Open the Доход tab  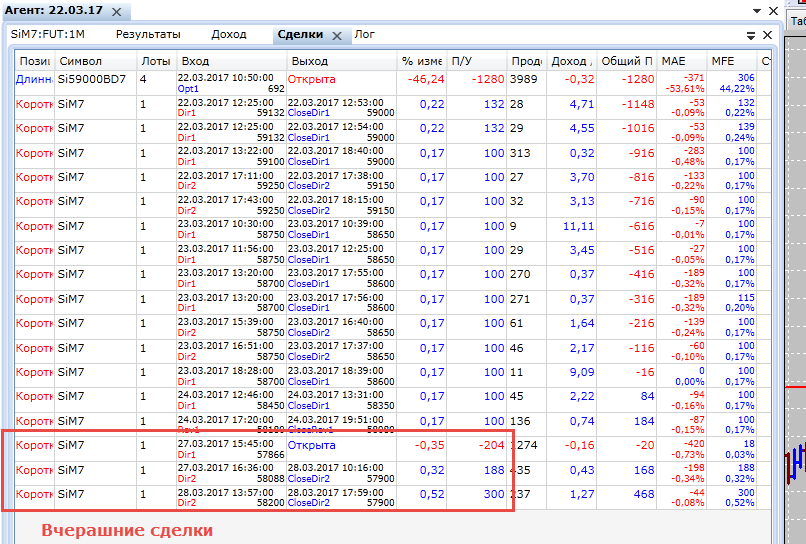229,34
